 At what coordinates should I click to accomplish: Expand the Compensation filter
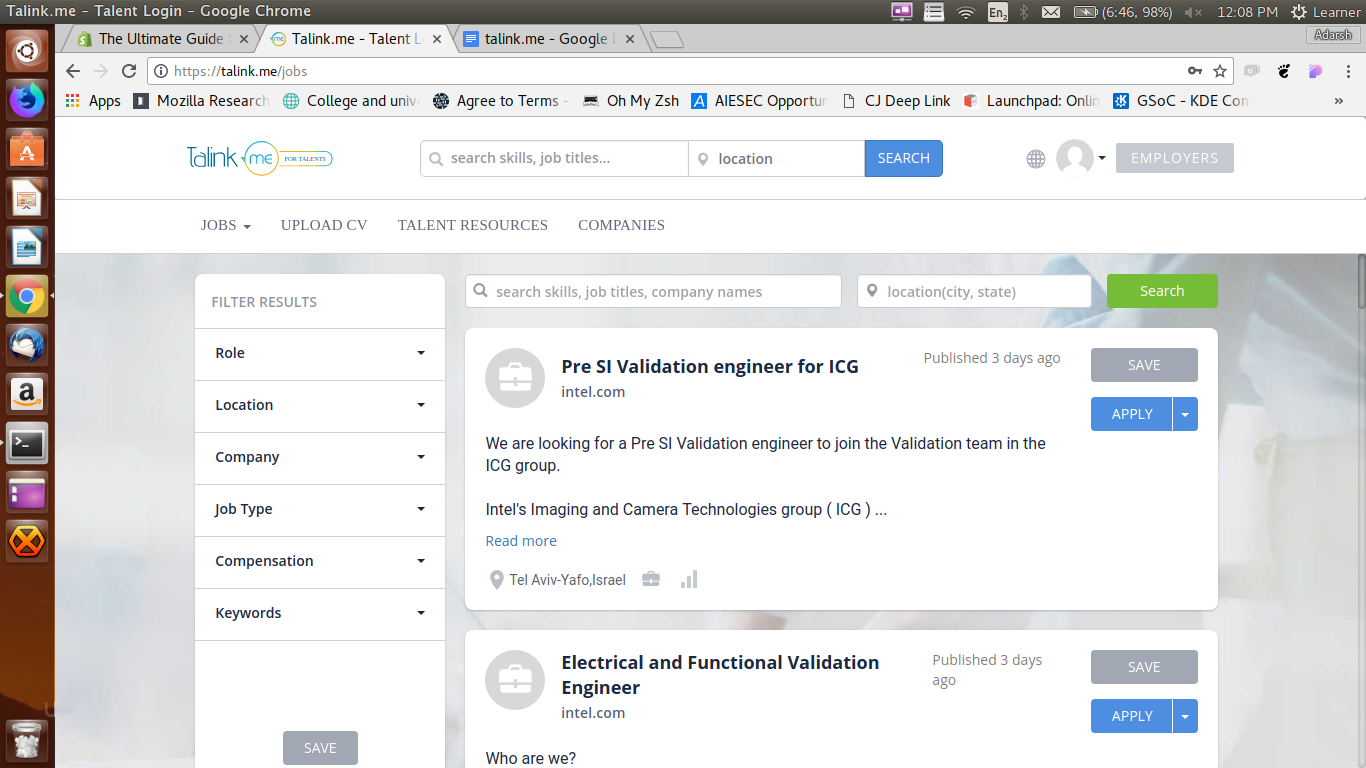(320, 561)
